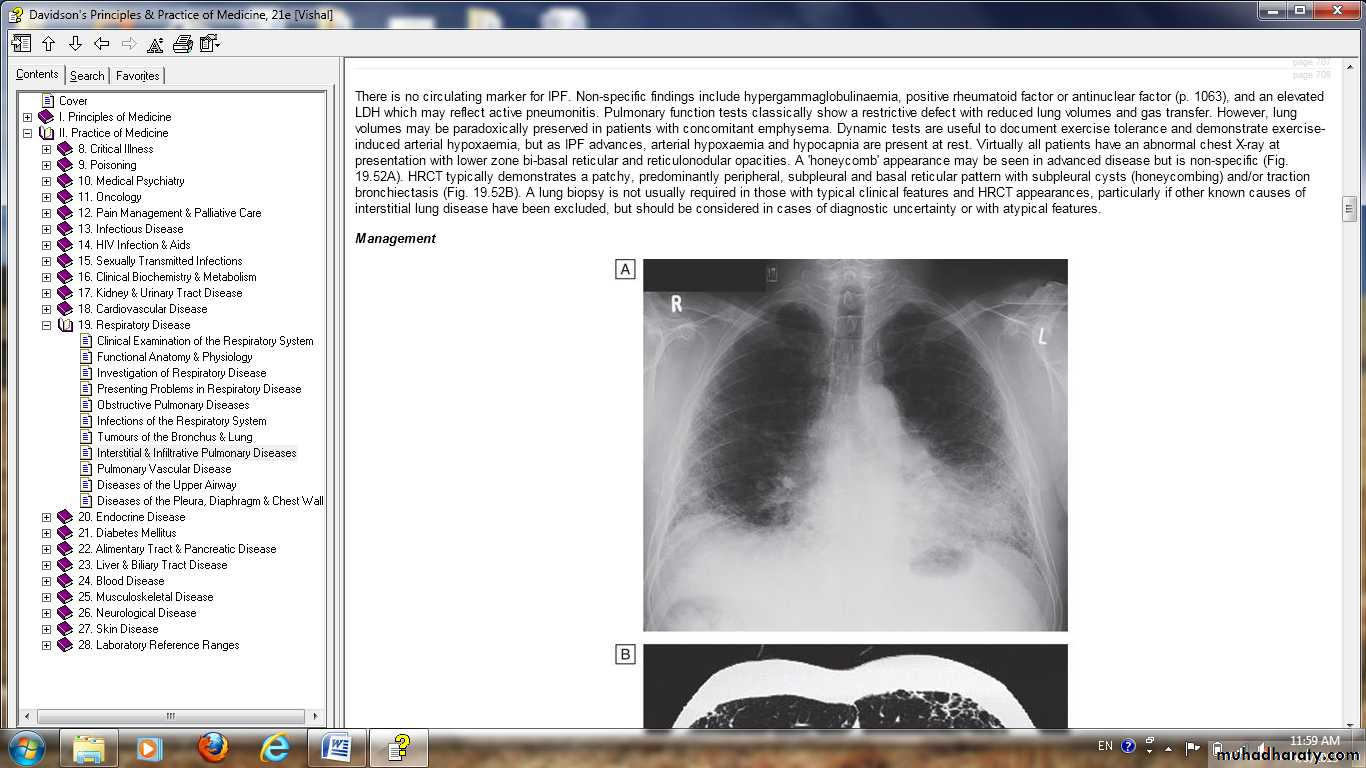Open Tumours of the Bronchus & Lung topic
Viewport: 1366px width, 768px height.
pyautogui.click(x=174, y=437)
